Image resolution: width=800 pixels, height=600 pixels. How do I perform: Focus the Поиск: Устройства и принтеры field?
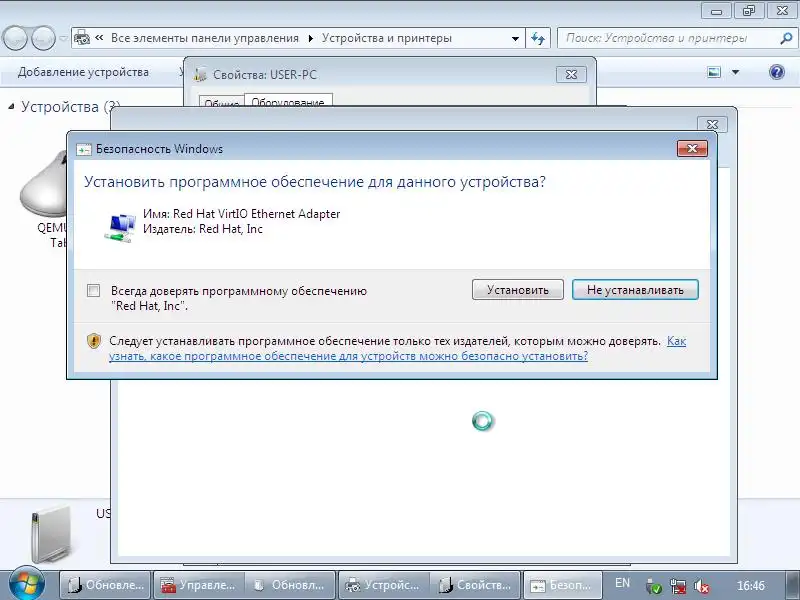tap(669, 38)
